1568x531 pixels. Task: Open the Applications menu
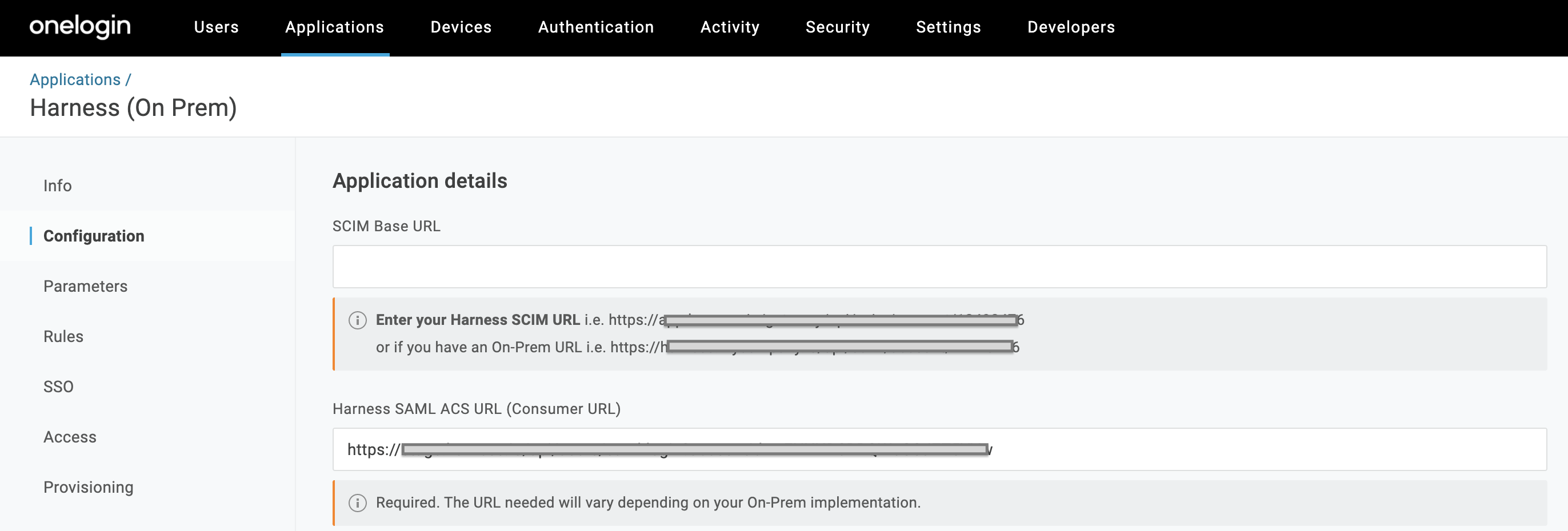(334, 27)
